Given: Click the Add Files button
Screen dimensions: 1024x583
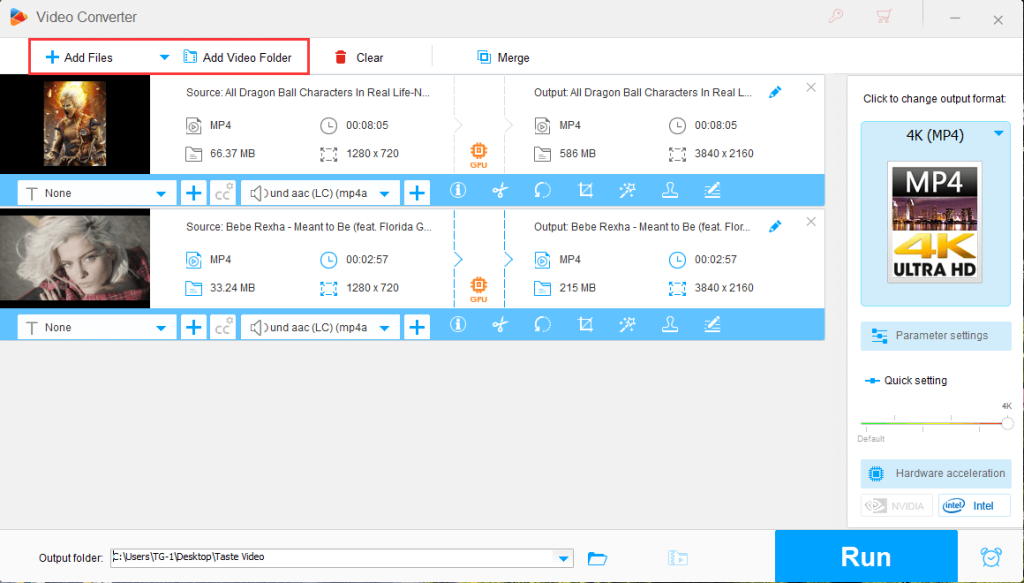Looking at the screenshot, I should [79, 57].
